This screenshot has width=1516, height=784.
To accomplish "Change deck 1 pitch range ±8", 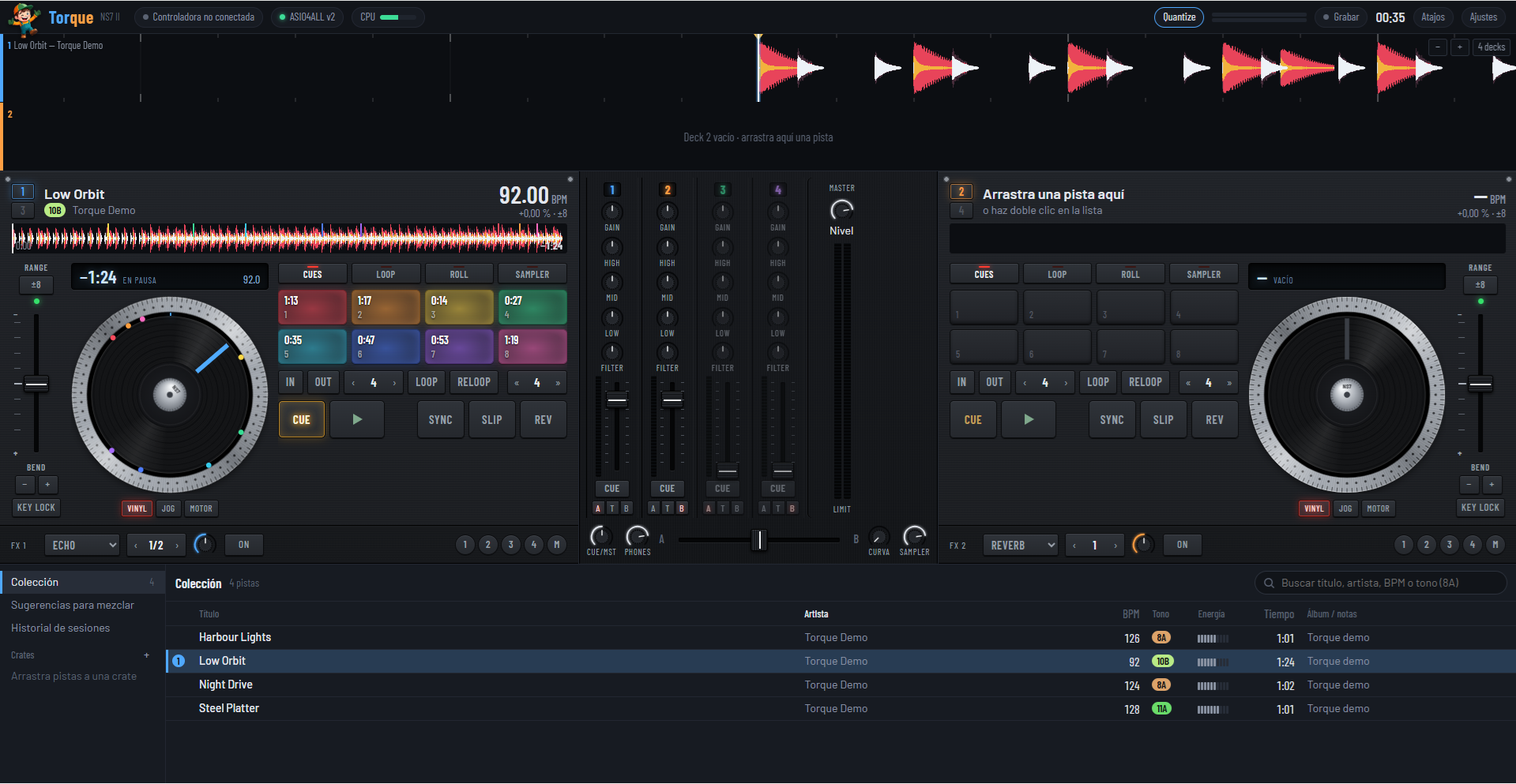I will (36, 285).
